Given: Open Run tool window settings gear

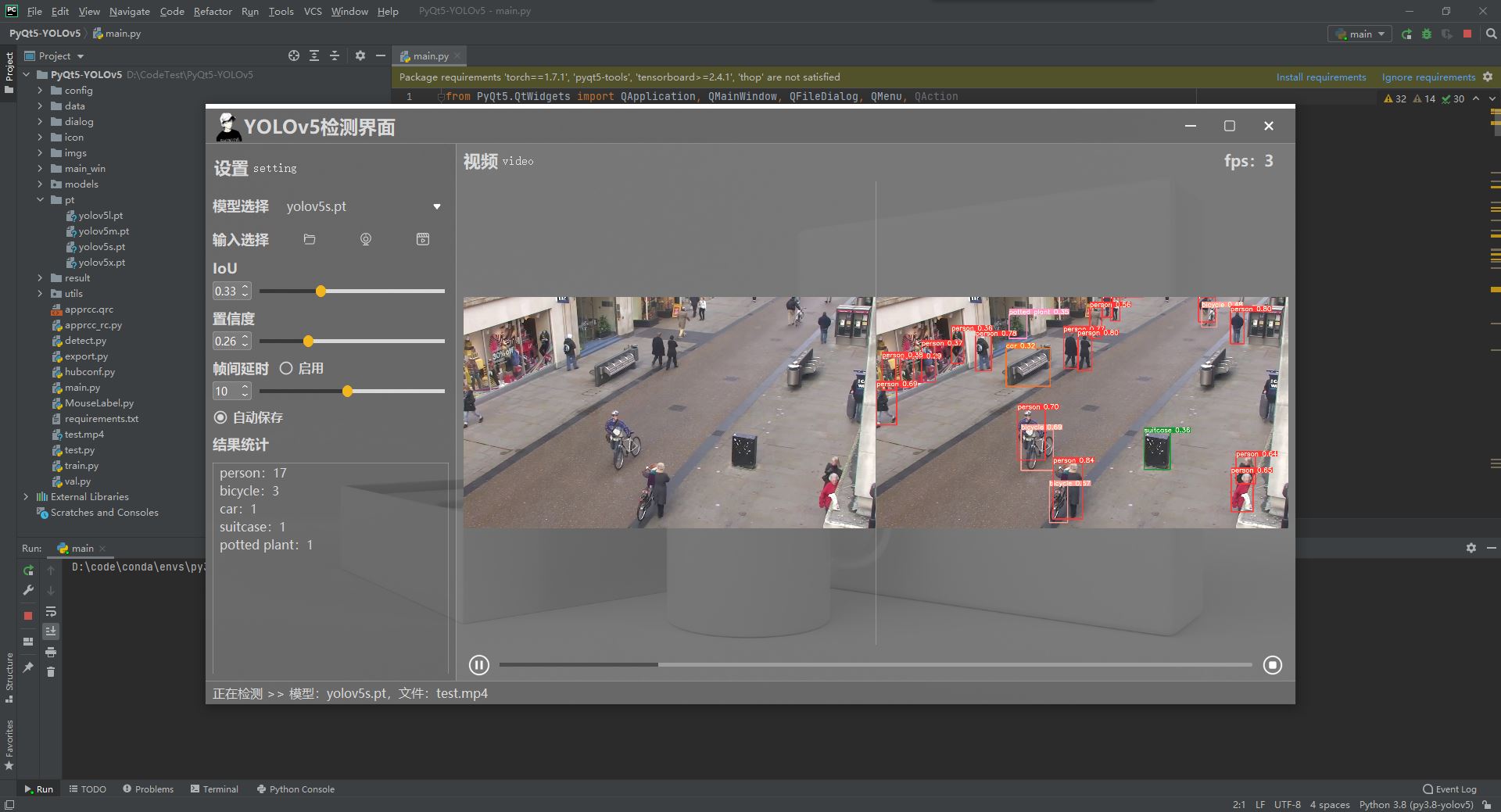Looking at the screenshot, I should [x=1471, y=548].
